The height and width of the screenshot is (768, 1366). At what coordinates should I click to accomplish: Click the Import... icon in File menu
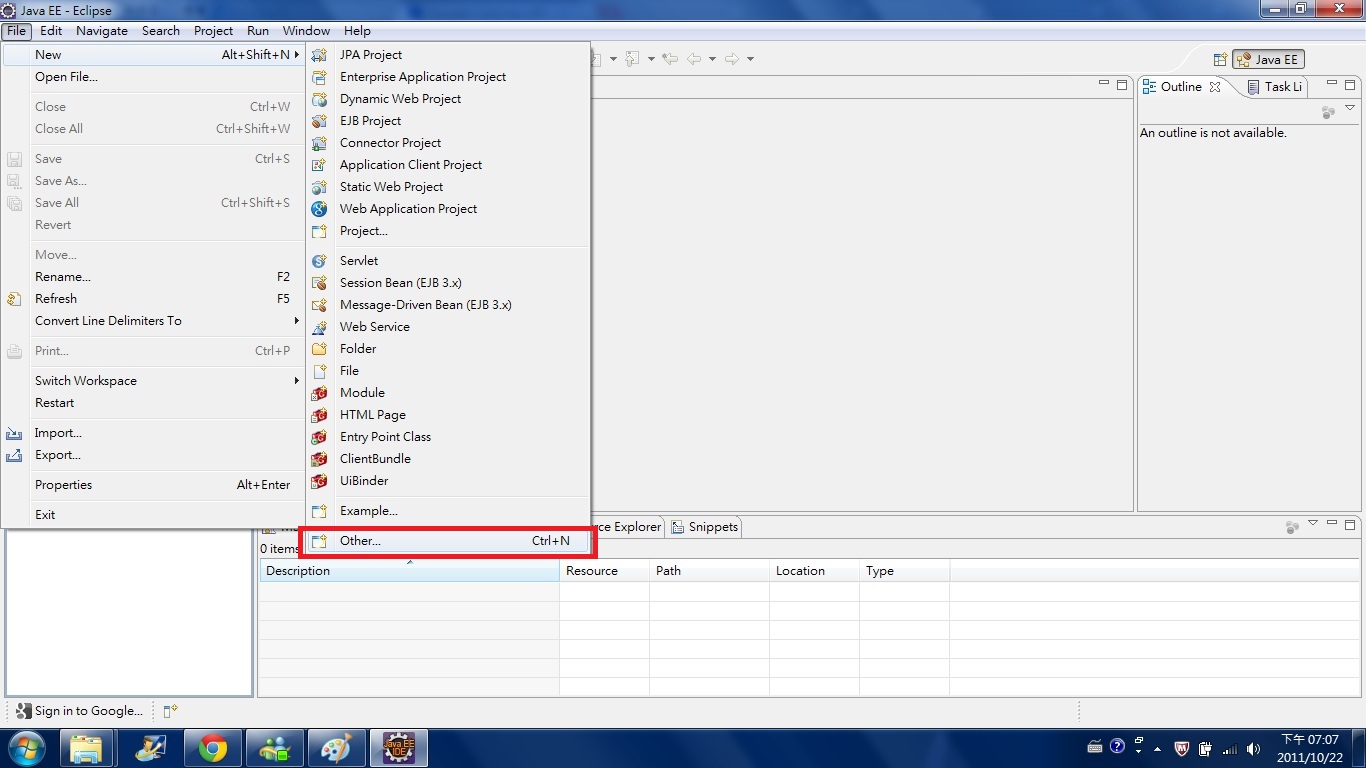pyautogui.click(x=15, y=433)
